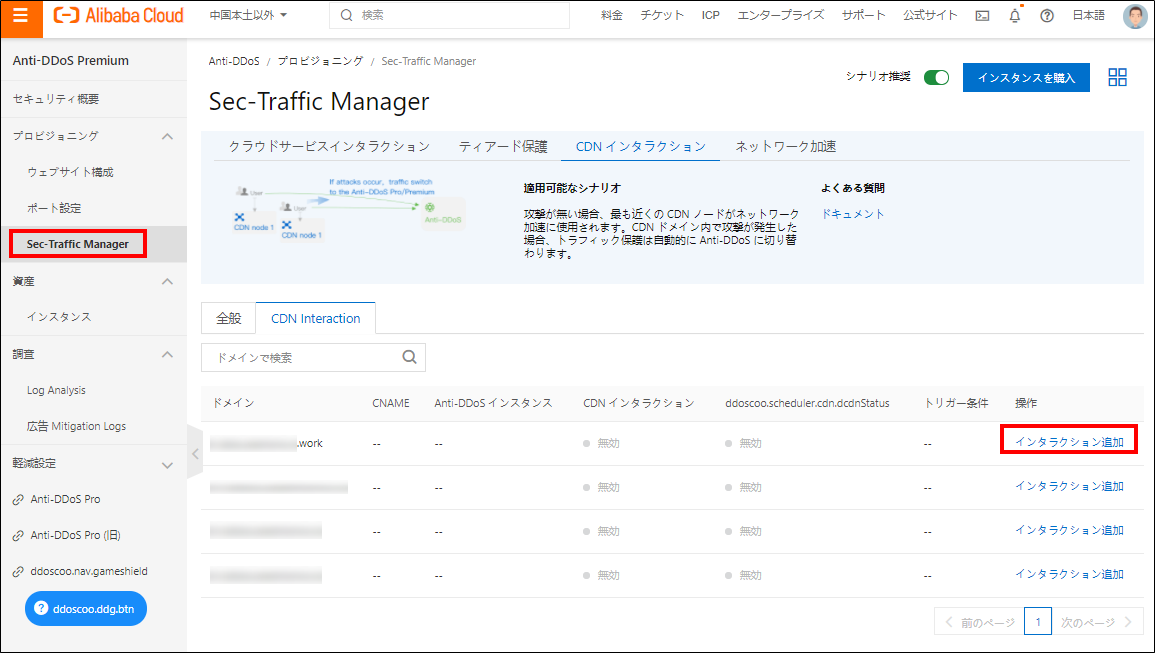Open the 中国本土以外 region dropdown

[248, 15]
